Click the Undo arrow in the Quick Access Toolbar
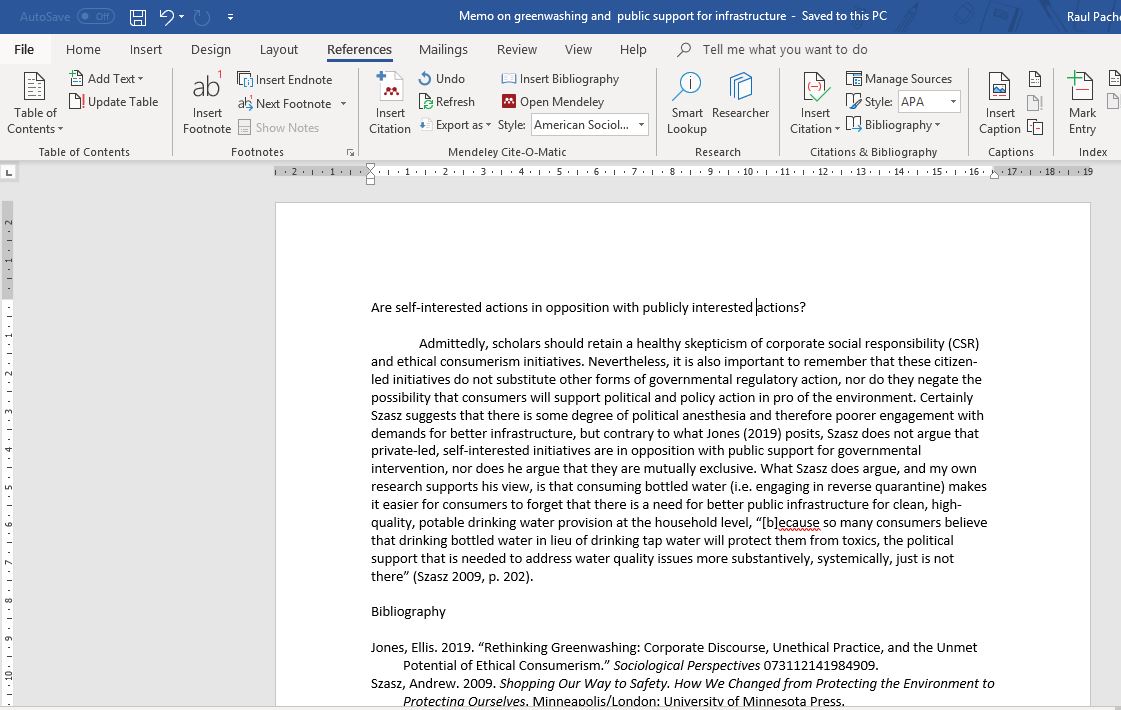The image size is (1121, 710). 166,16
